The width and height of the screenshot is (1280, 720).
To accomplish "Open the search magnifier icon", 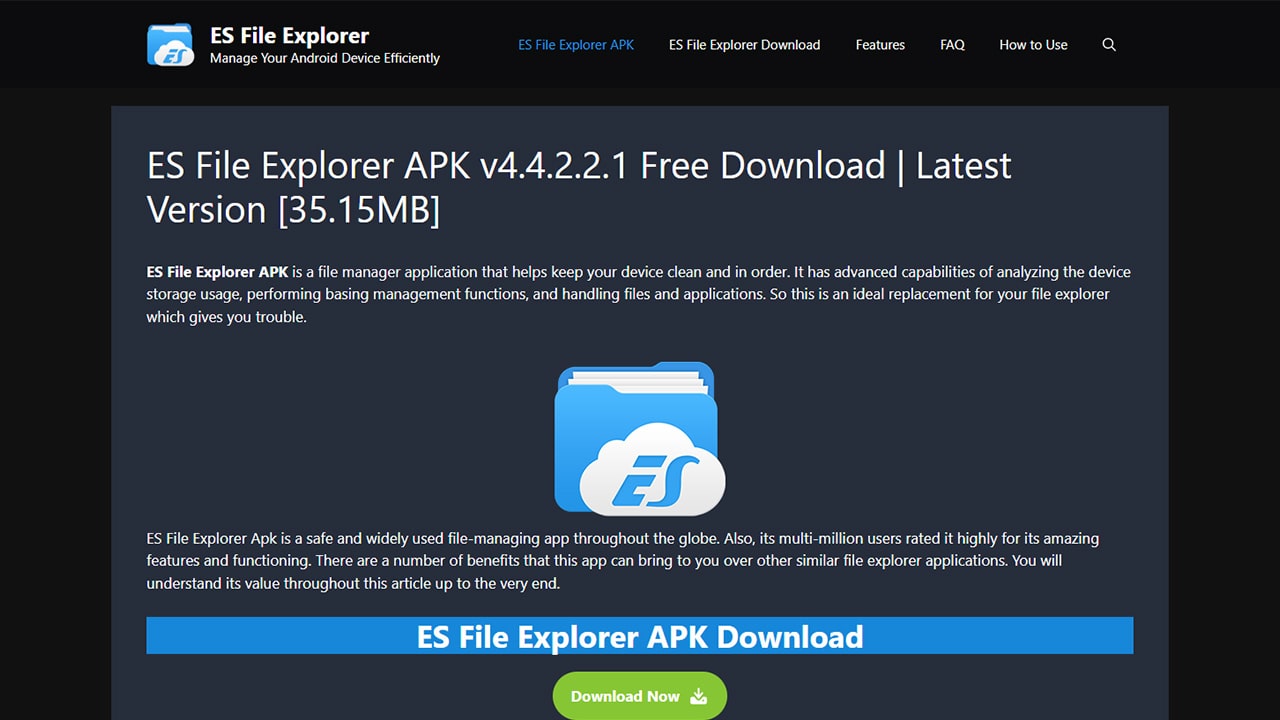I will point(1109,45).
